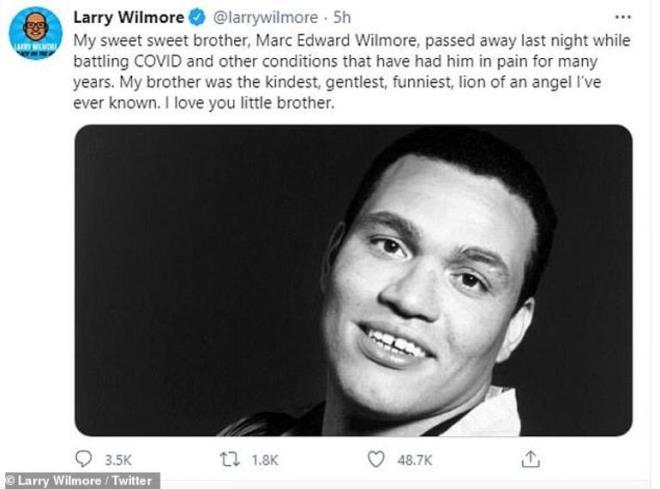Viewport: 660px width, 489px height.
Task: Like the tweet with the heart icon
Action: click(x=376, y=459)
